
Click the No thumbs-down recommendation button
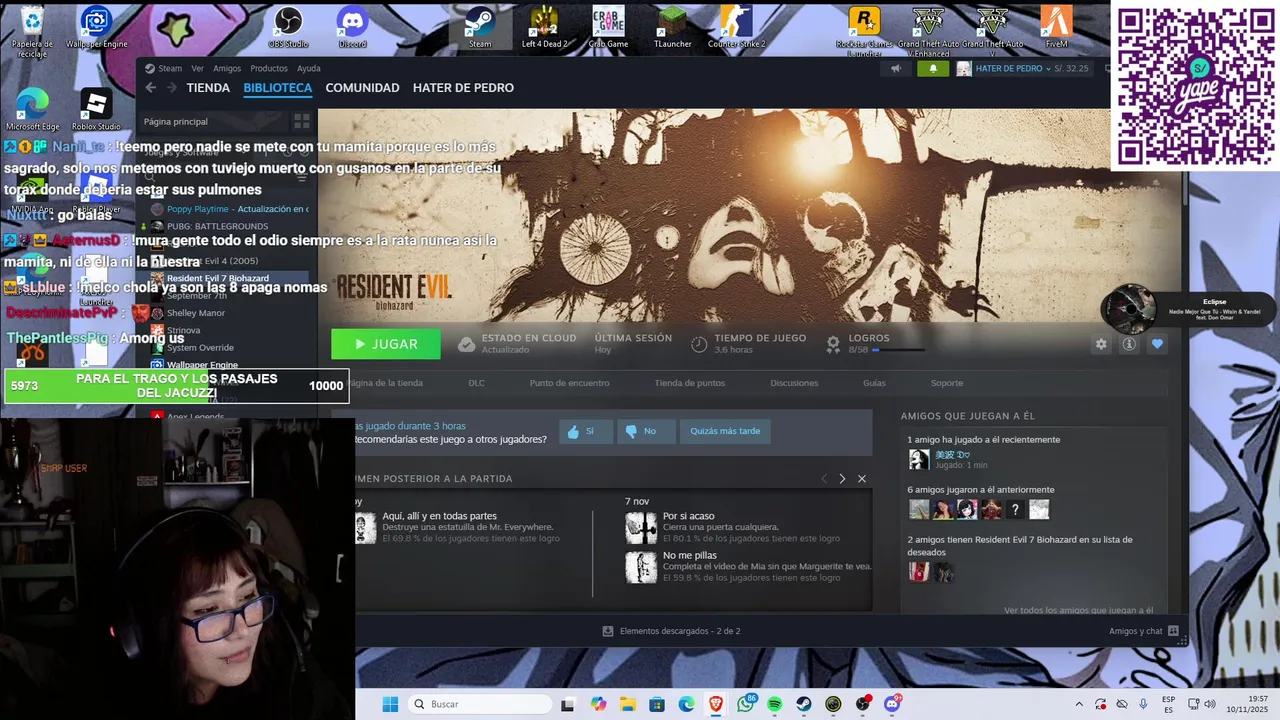[x=646, y=431]
